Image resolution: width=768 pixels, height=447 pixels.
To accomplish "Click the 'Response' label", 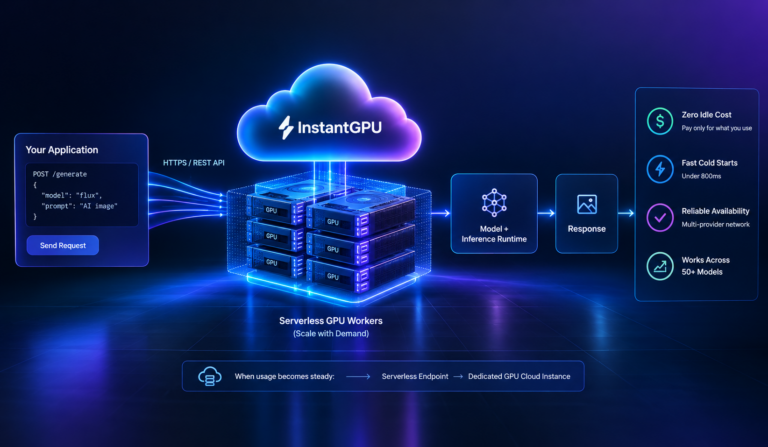I will (x=587, y=229).
